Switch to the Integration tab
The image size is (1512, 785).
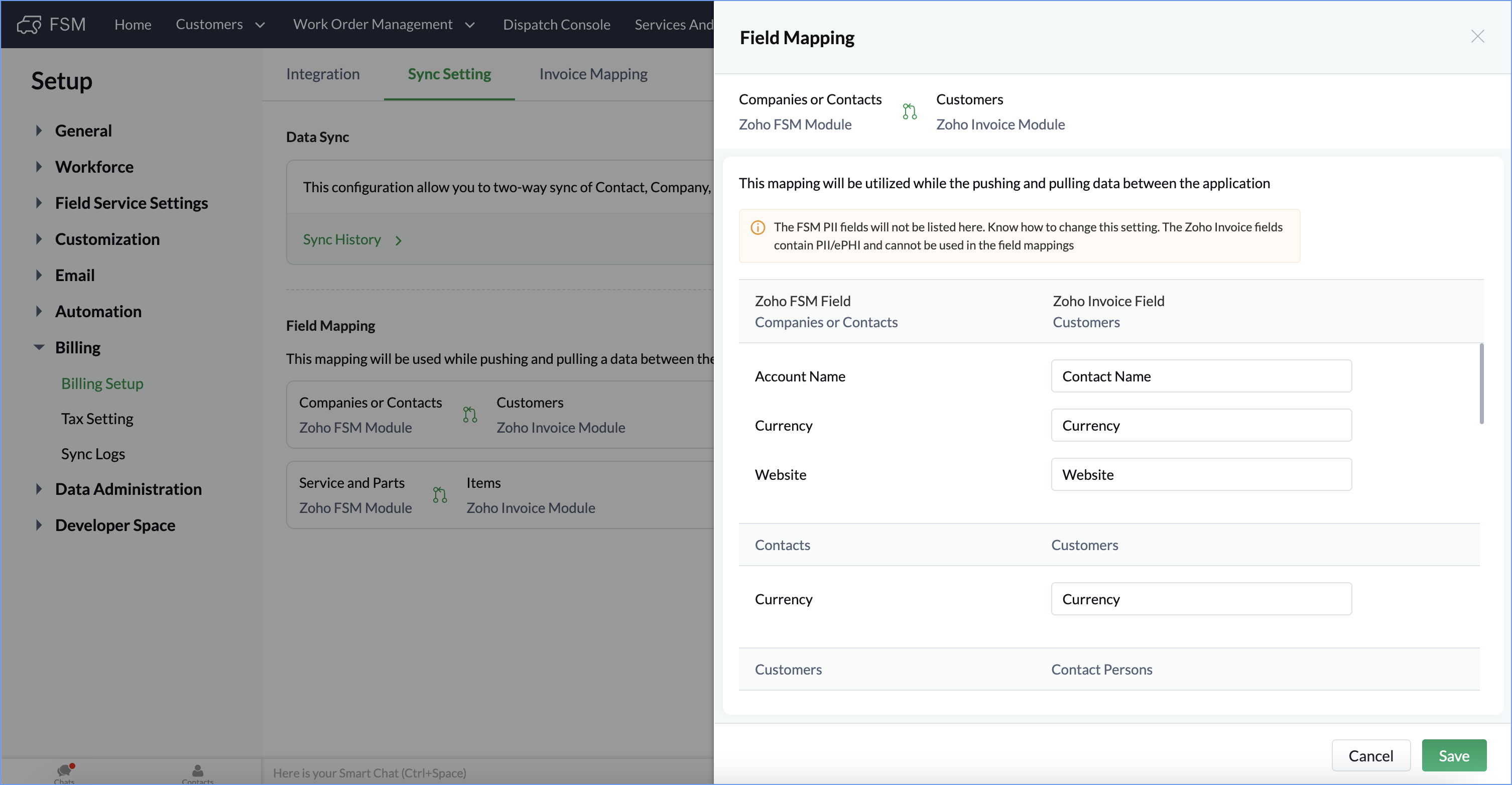click(323, 74)
